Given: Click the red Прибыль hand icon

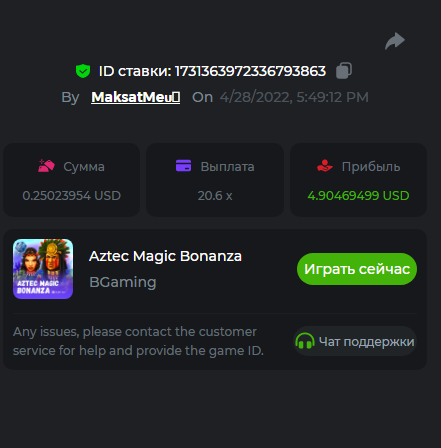Looking at the screenshot, I should (325, 166).
